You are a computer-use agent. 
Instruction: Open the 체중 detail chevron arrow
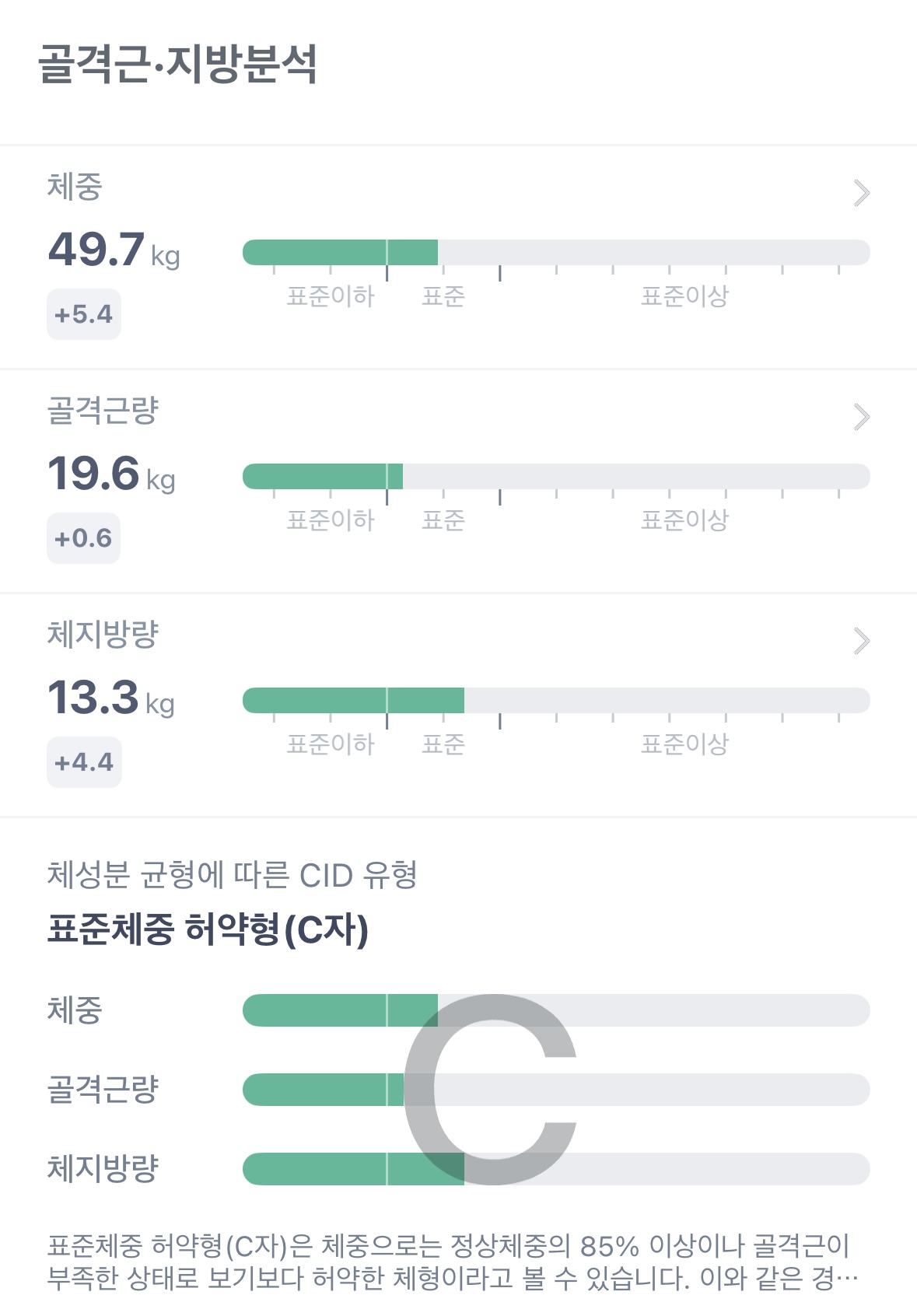pyautogui.click(x=861, y=193)
